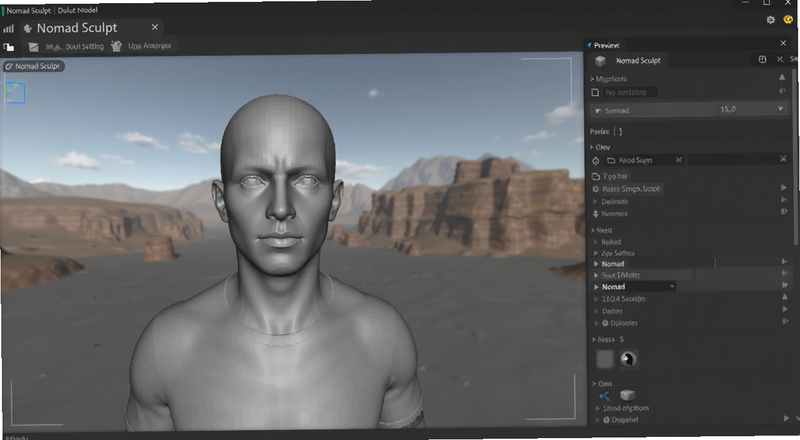Select the gray square material swatch
This screenshot has width=800, height=440.
point(605,359)
